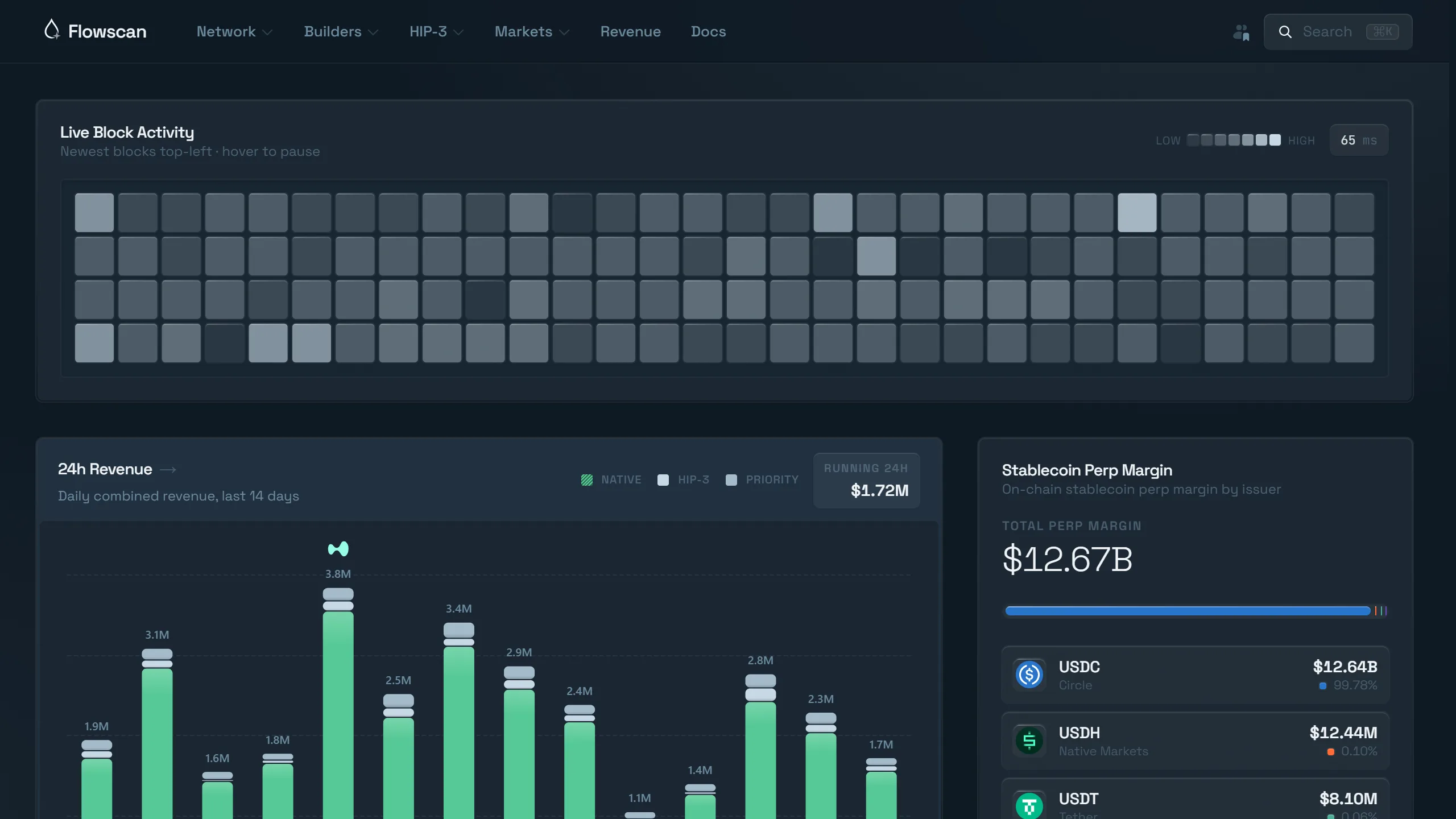This screenshot has width=1456, height=819.
Task: Open the Markets dropdown menu
Action: pyautogui.click(x=532, y=32)
